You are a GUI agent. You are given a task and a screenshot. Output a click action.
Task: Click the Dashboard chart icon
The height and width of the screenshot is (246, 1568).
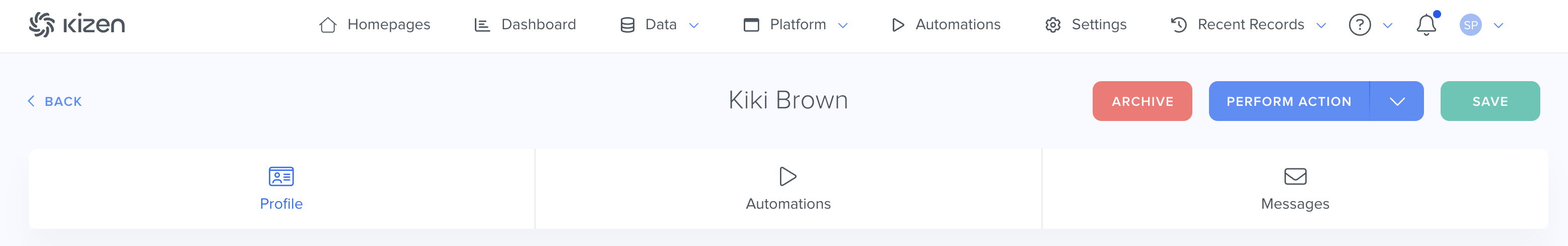point(482,25)
